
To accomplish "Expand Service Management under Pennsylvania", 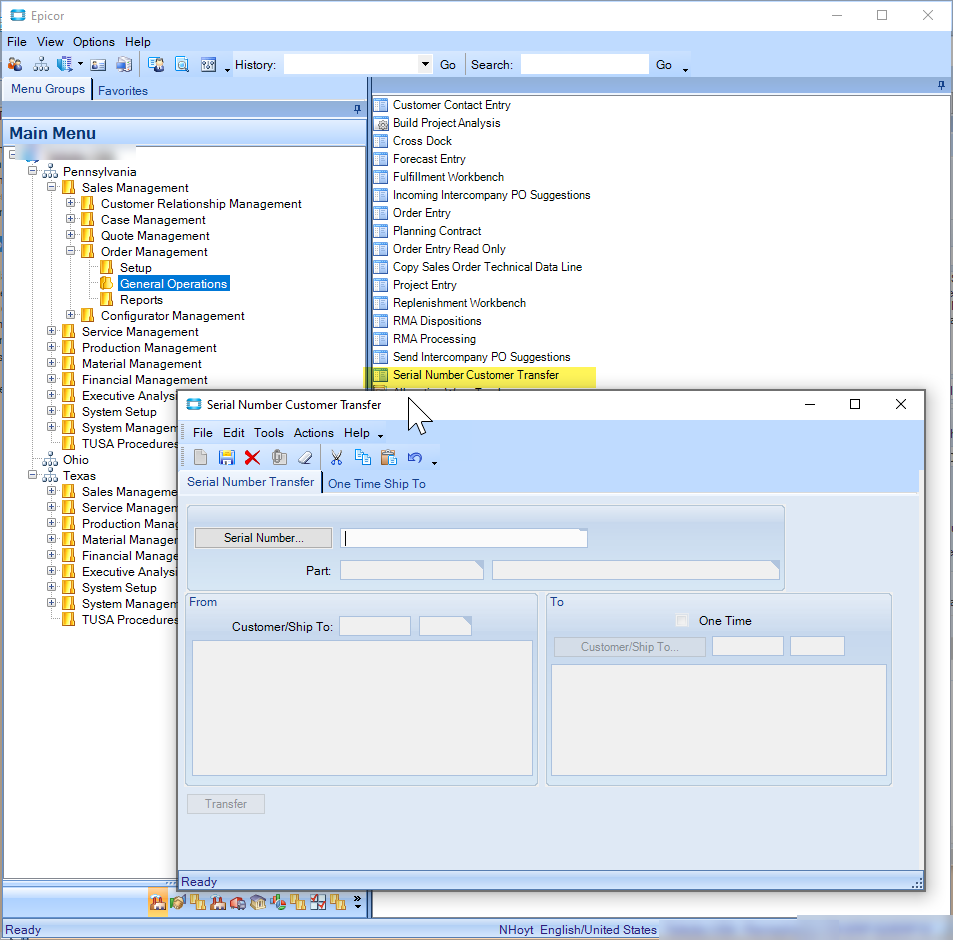I will pyautogui.click(x=52, y=331).
